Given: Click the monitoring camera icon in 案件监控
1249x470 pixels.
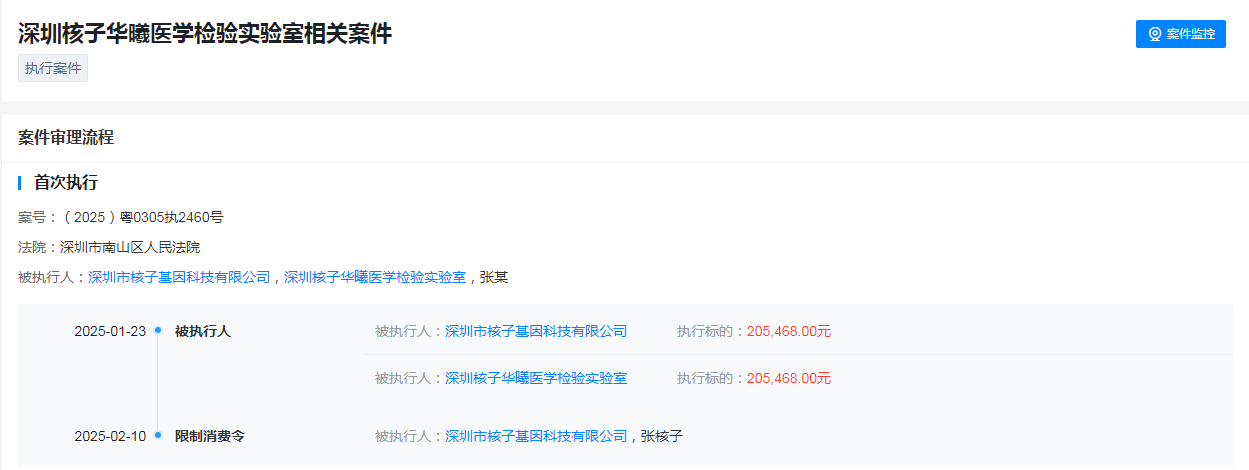Looking at the screenshot, I should tap(1155, 34).
